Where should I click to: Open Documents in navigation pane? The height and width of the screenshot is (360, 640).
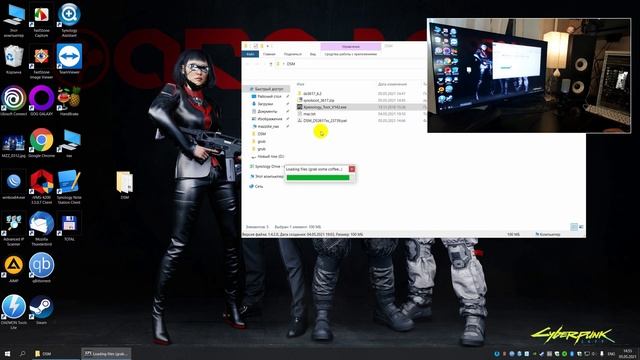[267, 111]
